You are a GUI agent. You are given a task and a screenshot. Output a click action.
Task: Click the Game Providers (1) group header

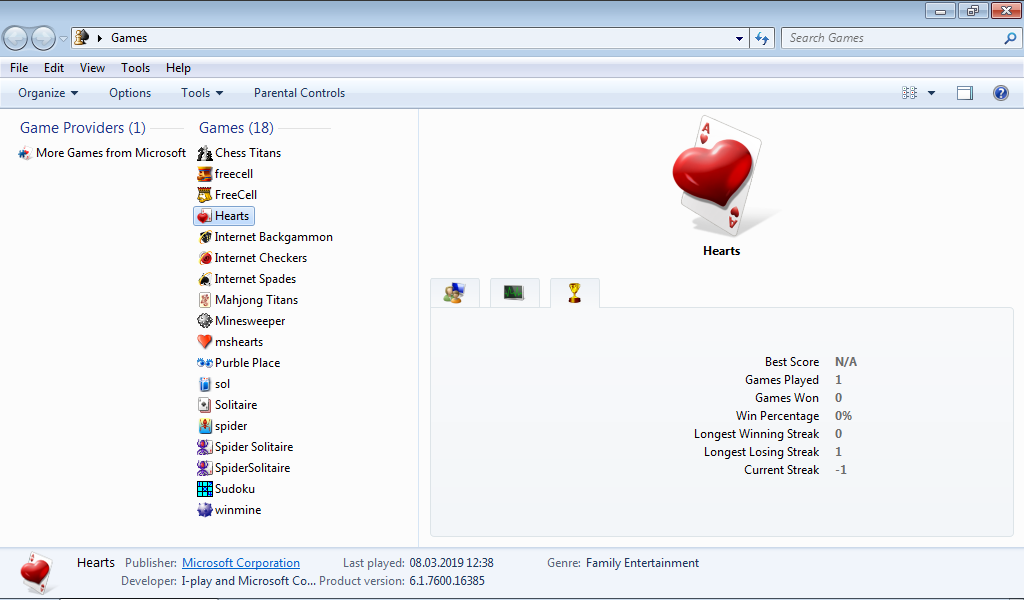[83, 128]
